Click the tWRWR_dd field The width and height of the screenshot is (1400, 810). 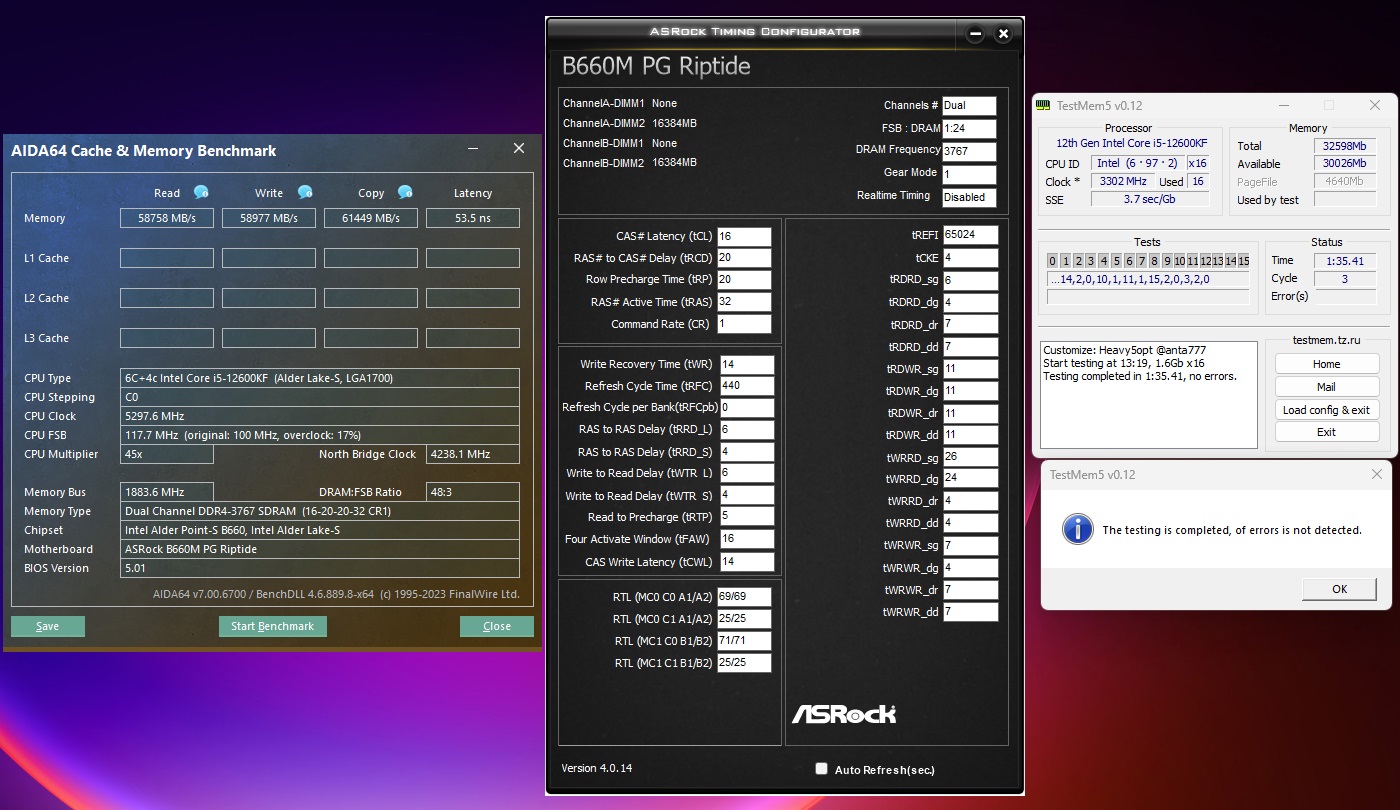(970, 612)
